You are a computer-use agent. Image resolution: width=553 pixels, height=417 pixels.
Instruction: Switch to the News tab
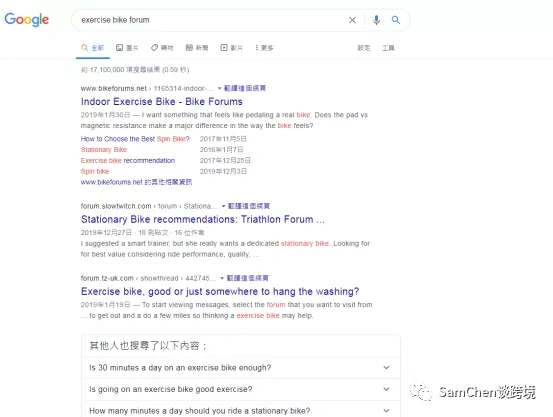pos(197,48)
